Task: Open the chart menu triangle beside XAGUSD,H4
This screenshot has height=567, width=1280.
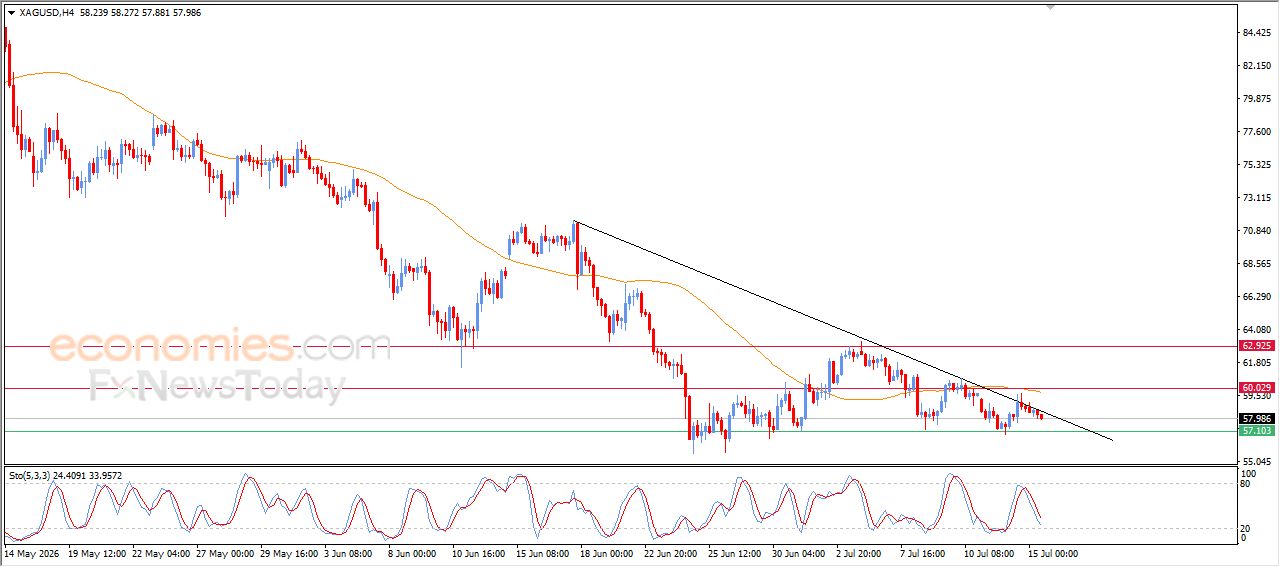Action: [x=11, y=13]
